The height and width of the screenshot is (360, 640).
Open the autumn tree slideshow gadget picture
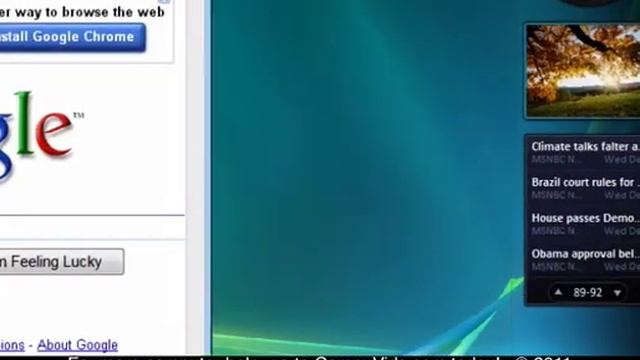[583, 71]
